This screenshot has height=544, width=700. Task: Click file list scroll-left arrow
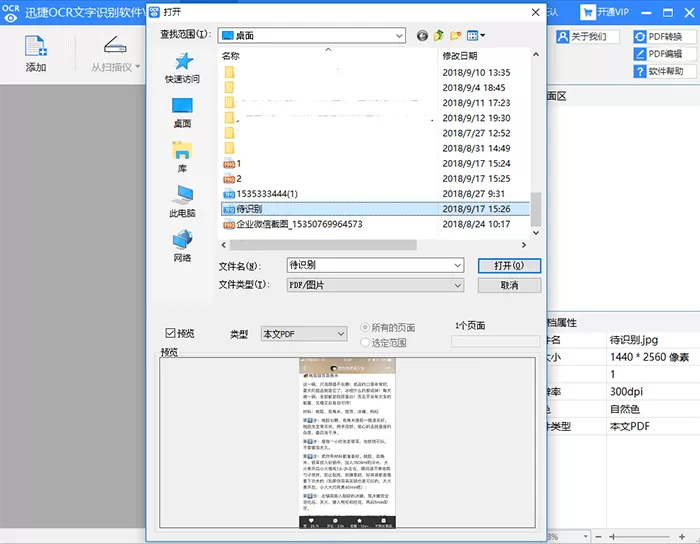point(224,245)
